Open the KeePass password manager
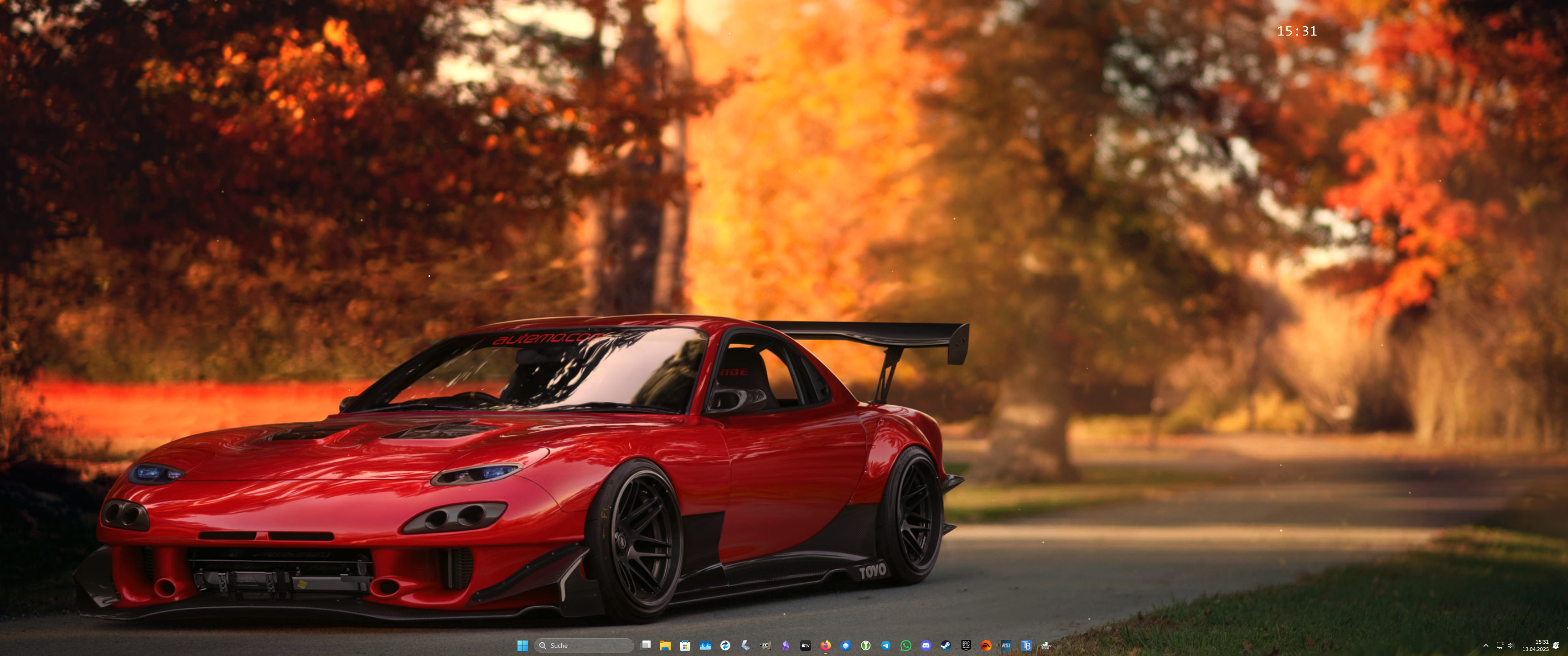Viewport: 1568px width, 656px height. click(866, 646)
